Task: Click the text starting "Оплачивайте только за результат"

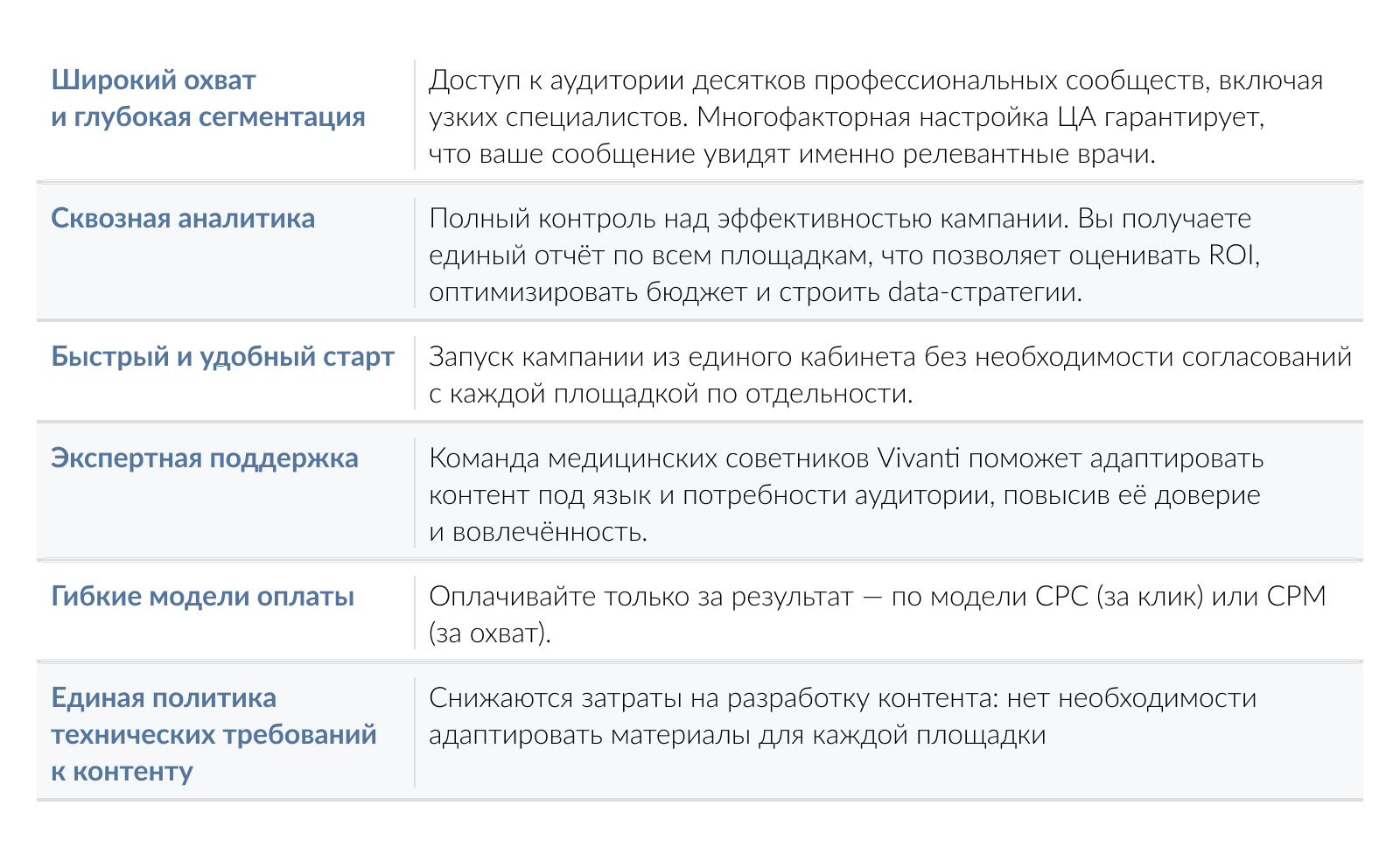Action: click(x=877, y=614)
